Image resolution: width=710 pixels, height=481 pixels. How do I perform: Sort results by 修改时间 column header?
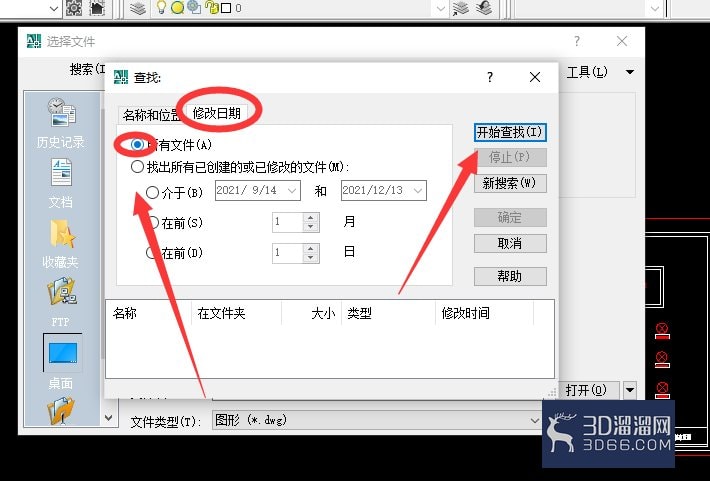click(x=485, y=313)
